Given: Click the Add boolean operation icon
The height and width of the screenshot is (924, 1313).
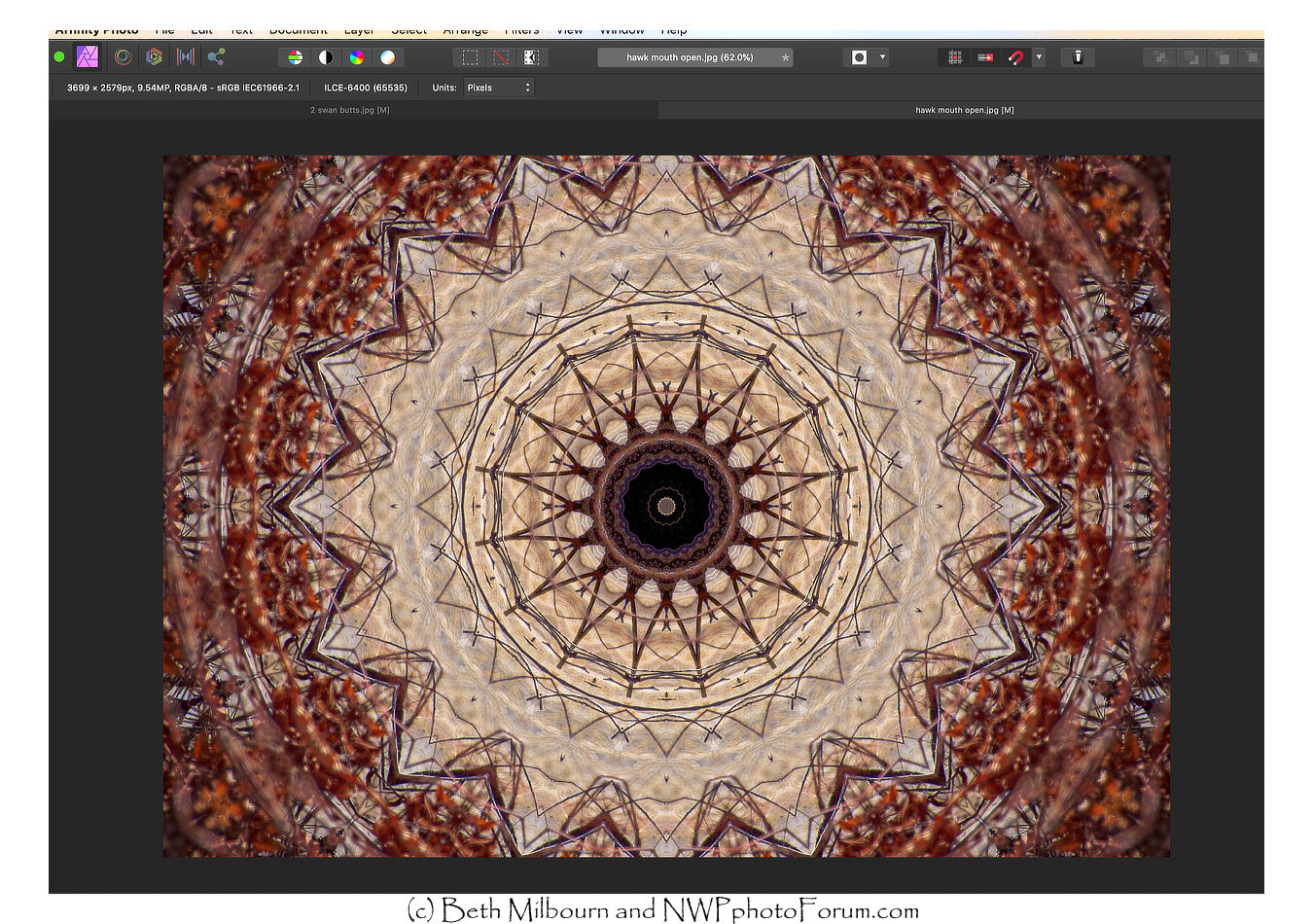Looking at the screenshot, I should click(1160, 57).
